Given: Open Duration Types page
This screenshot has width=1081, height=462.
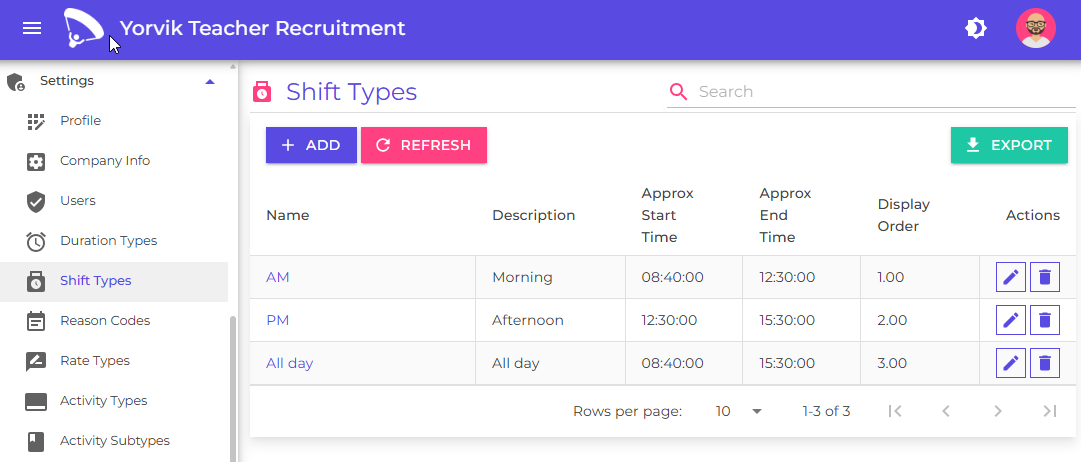Looking at the screenshot, I should [108, 241].
